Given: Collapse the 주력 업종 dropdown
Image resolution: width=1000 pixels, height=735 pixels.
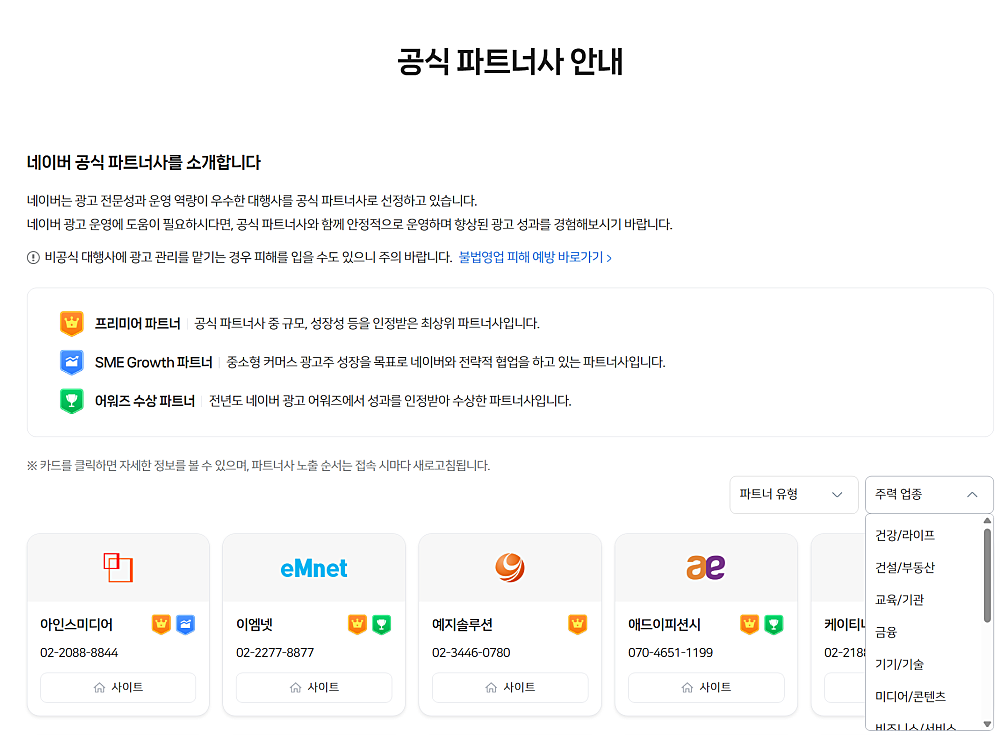Looking at the screenshot, I should [929, 494].
